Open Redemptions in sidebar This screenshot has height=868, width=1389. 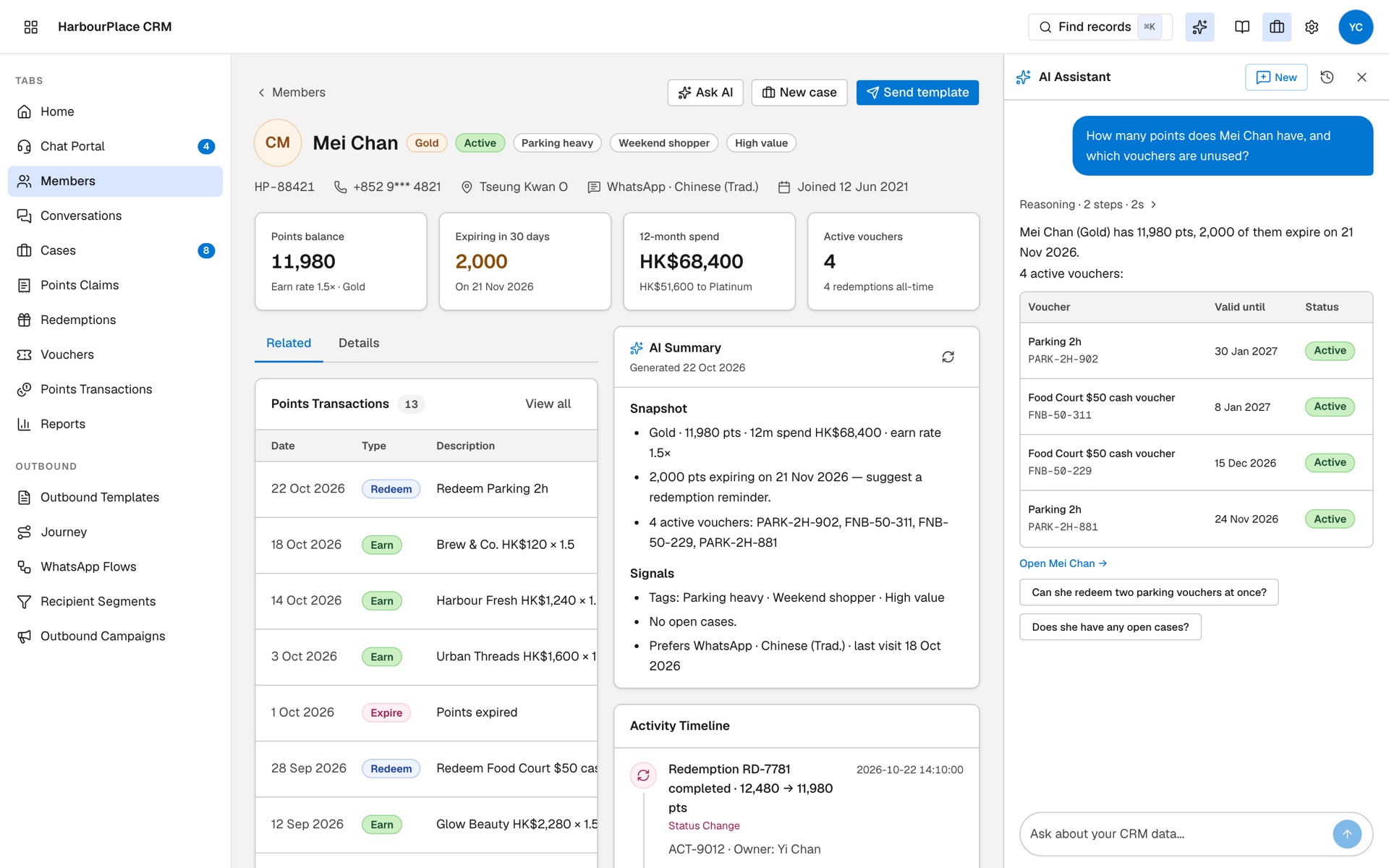coord(116,320)
